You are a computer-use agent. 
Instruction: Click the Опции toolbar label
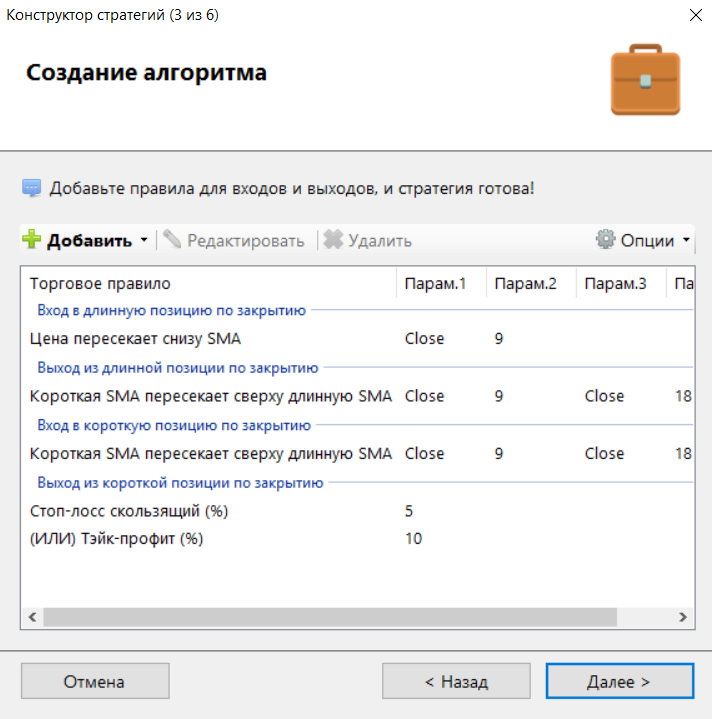[647, 241]
